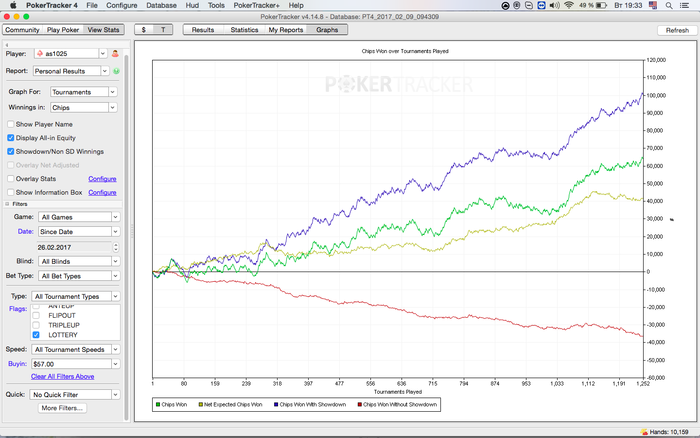The image size is (700, 438).
Task: Click Chips Won Without Showdown red swatch
Action: 359,405
